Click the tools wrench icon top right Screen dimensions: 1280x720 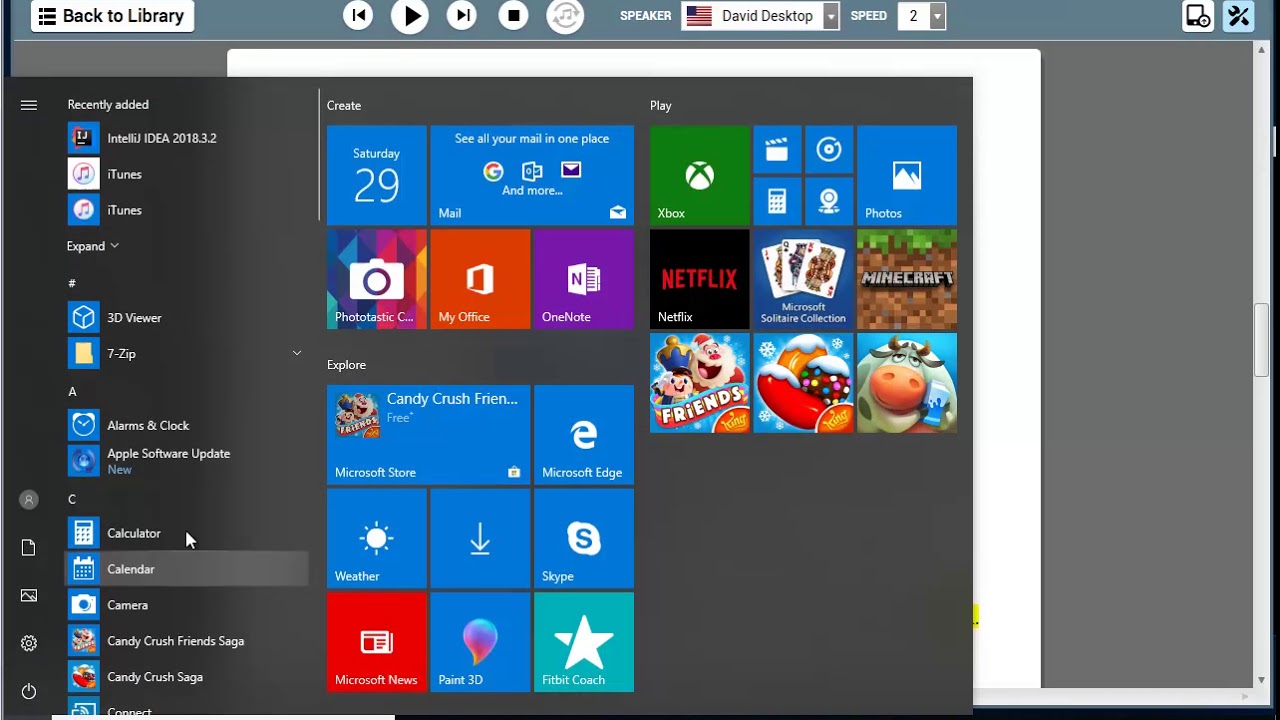[x=1239, y=16]
